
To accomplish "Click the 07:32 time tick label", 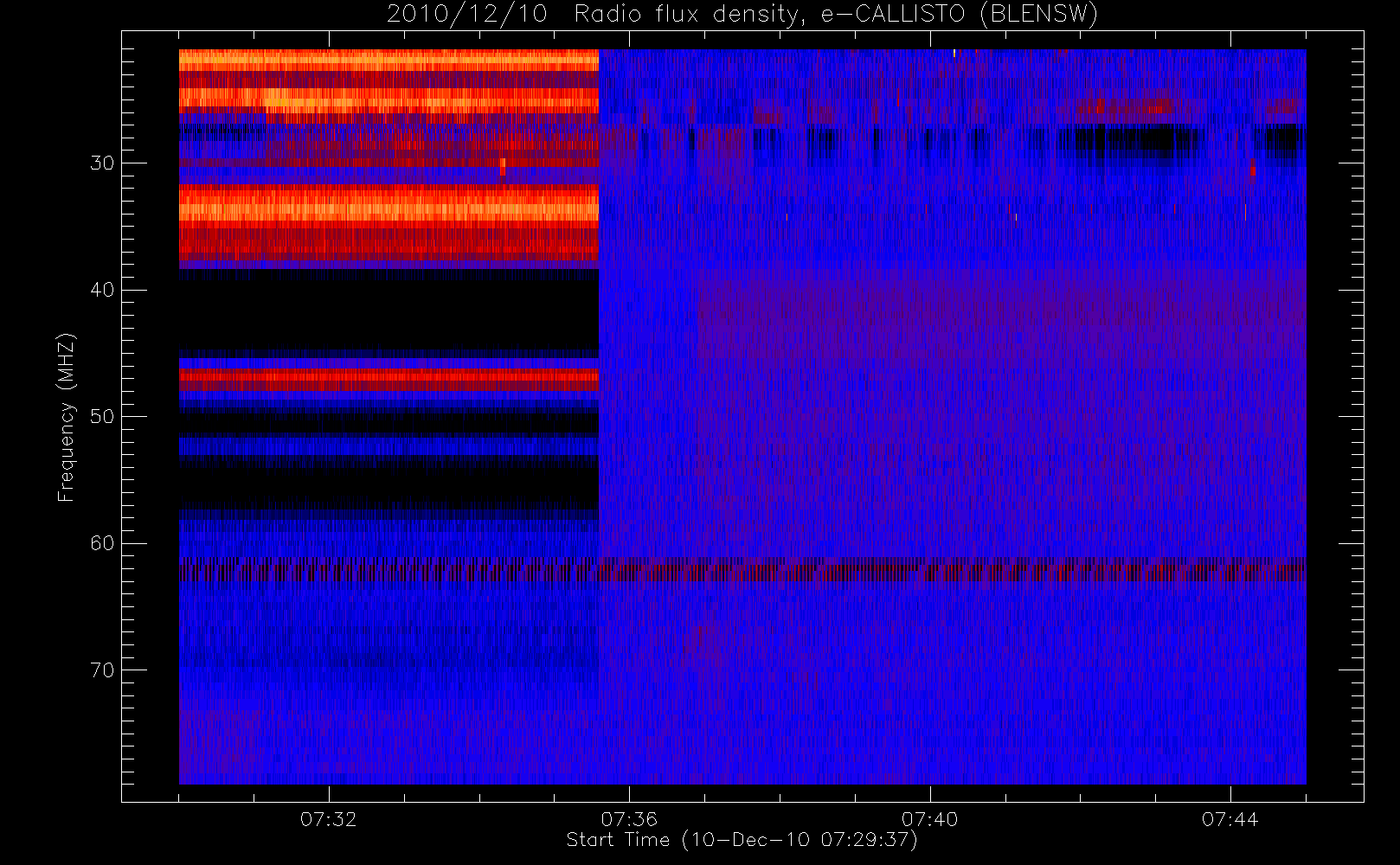I will 329,819.
